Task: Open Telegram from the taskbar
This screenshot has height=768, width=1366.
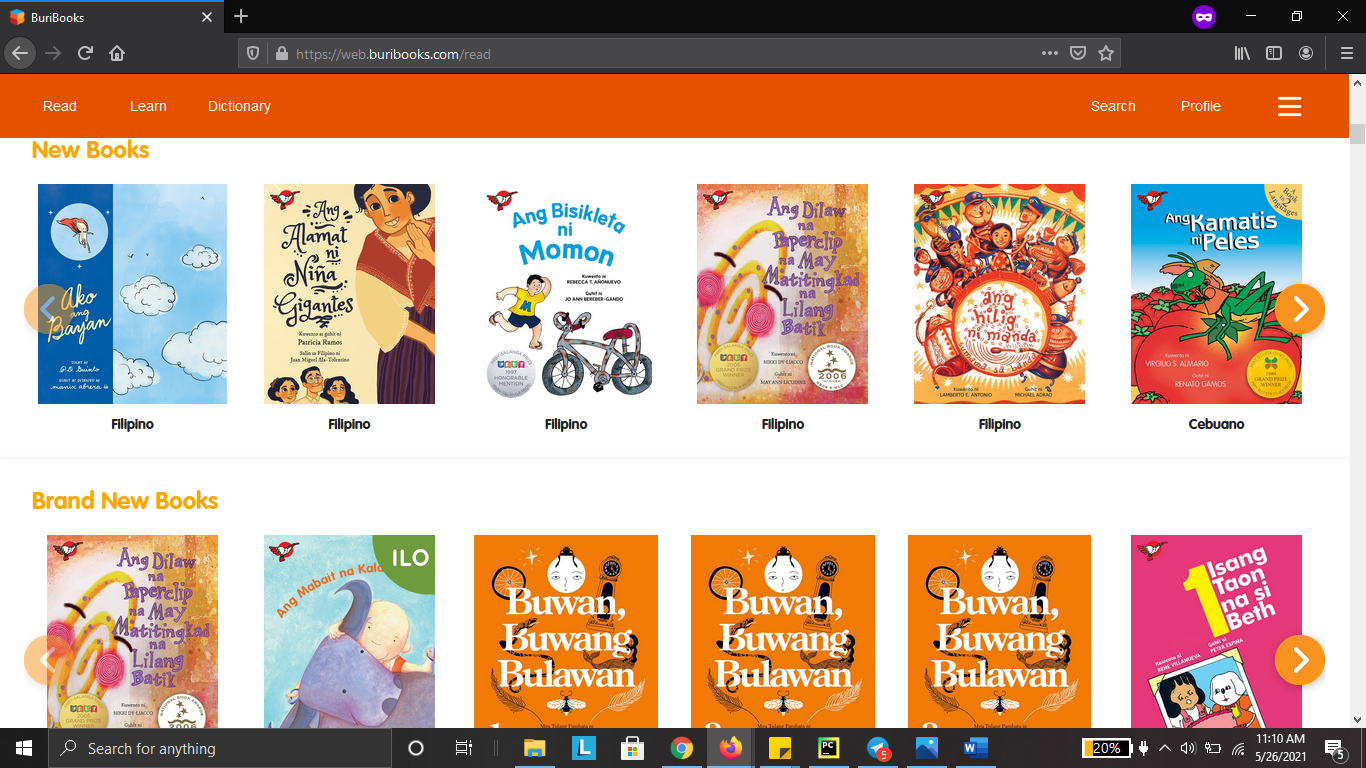Action: click(x=878, y=748)
